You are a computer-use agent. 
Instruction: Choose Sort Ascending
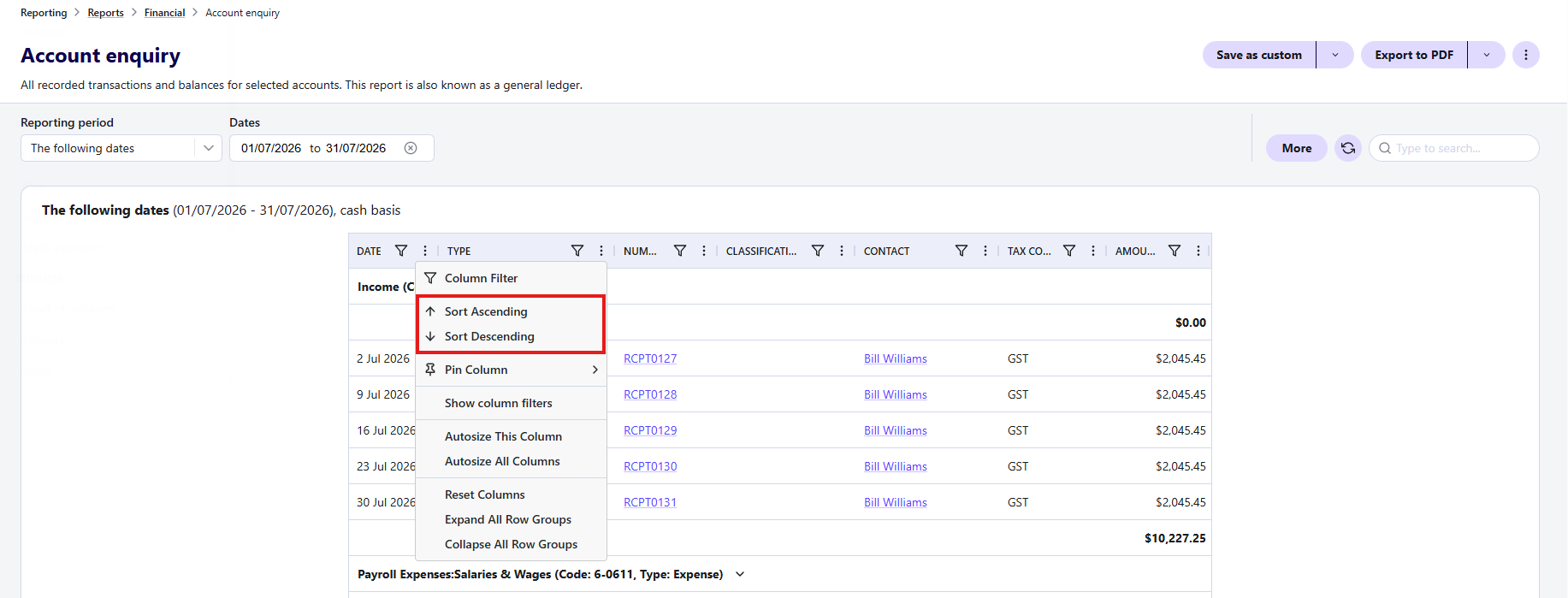coord(512,311)
